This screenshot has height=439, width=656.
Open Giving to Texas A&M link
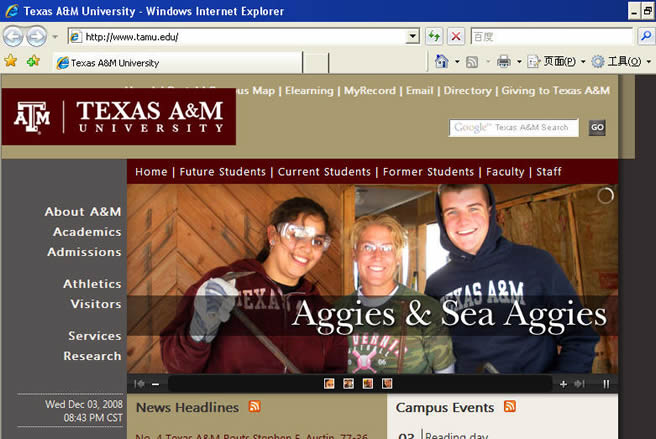(x=556, y=90)
